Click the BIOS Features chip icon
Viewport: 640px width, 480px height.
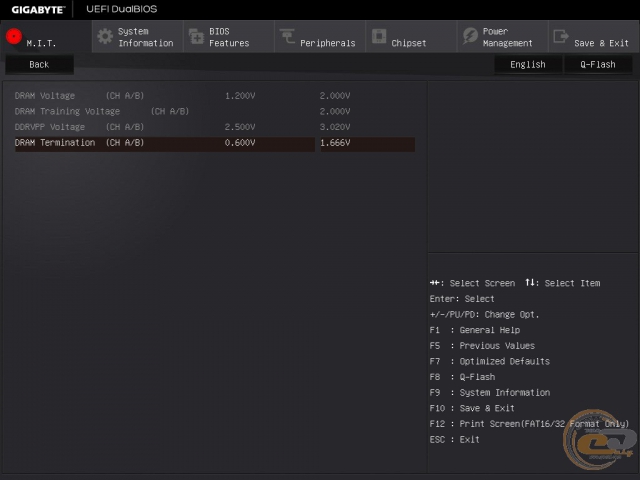pos(195,37)
